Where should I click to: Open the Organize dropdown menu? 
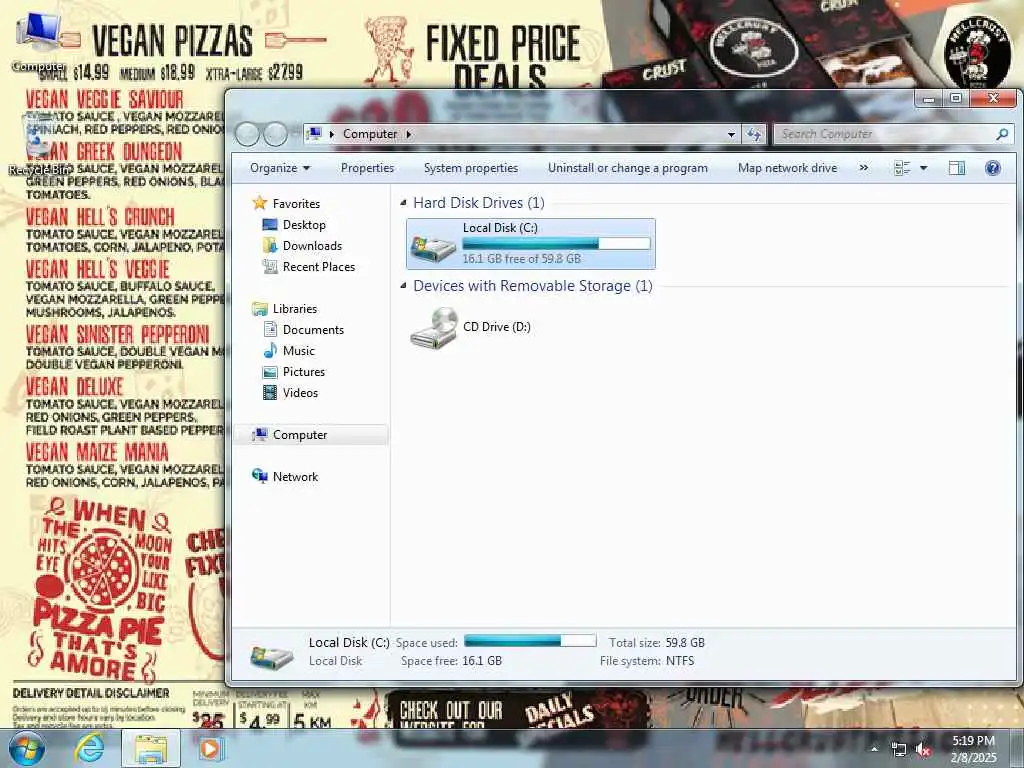tap(280, 168)
